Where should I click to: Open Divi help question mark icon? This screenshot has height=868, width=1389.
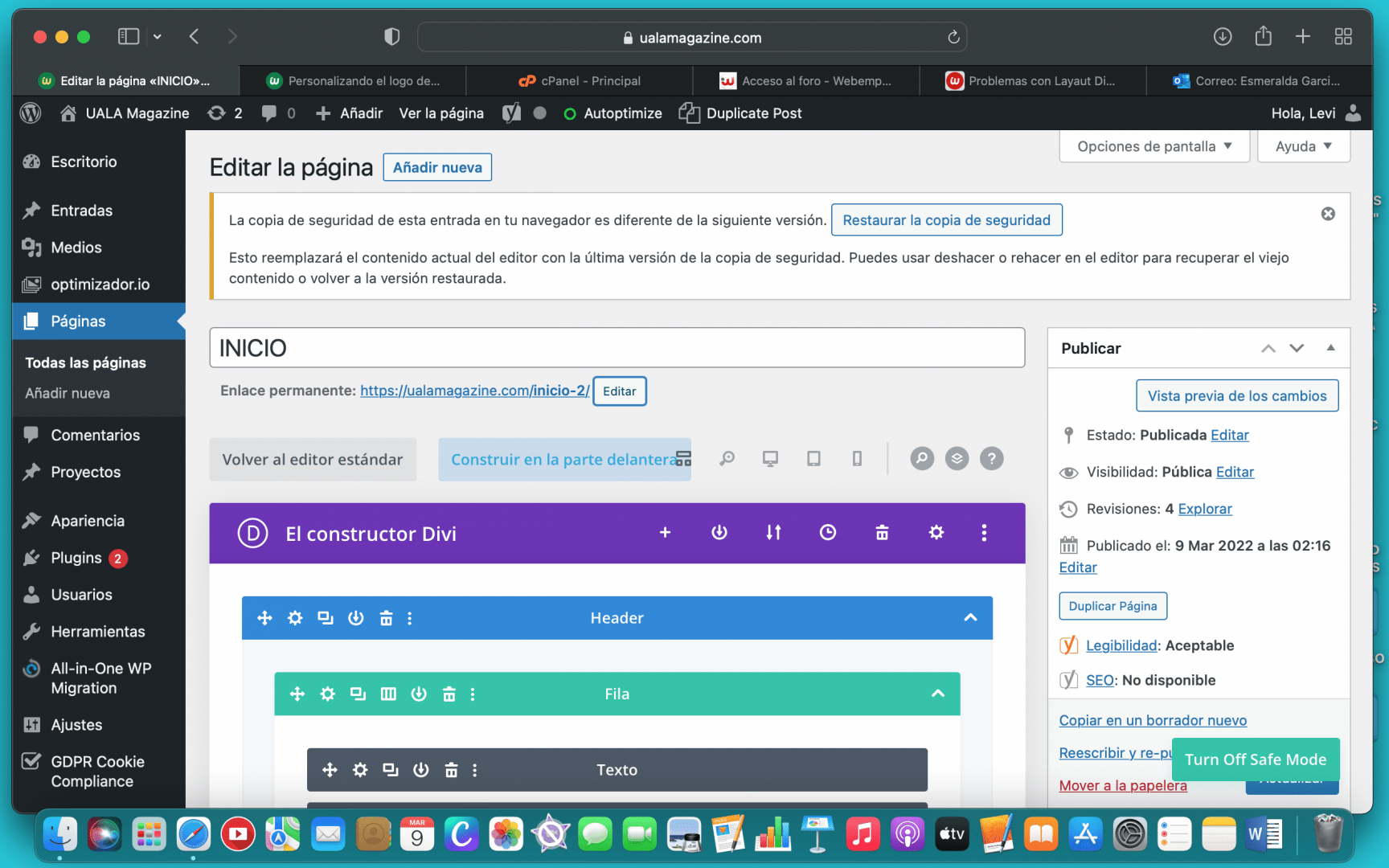coord(992,459)
